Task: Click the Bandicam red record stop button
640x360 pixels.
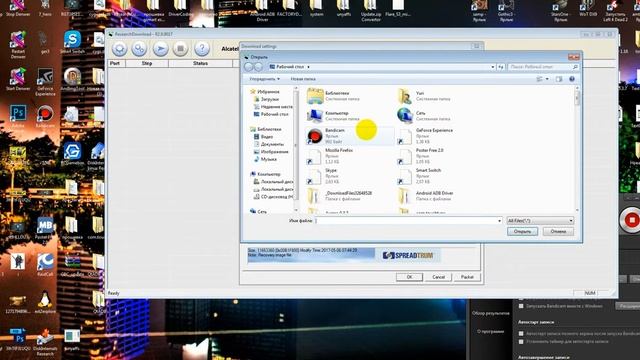Action: pyautogui.click(x=631, y=220)
